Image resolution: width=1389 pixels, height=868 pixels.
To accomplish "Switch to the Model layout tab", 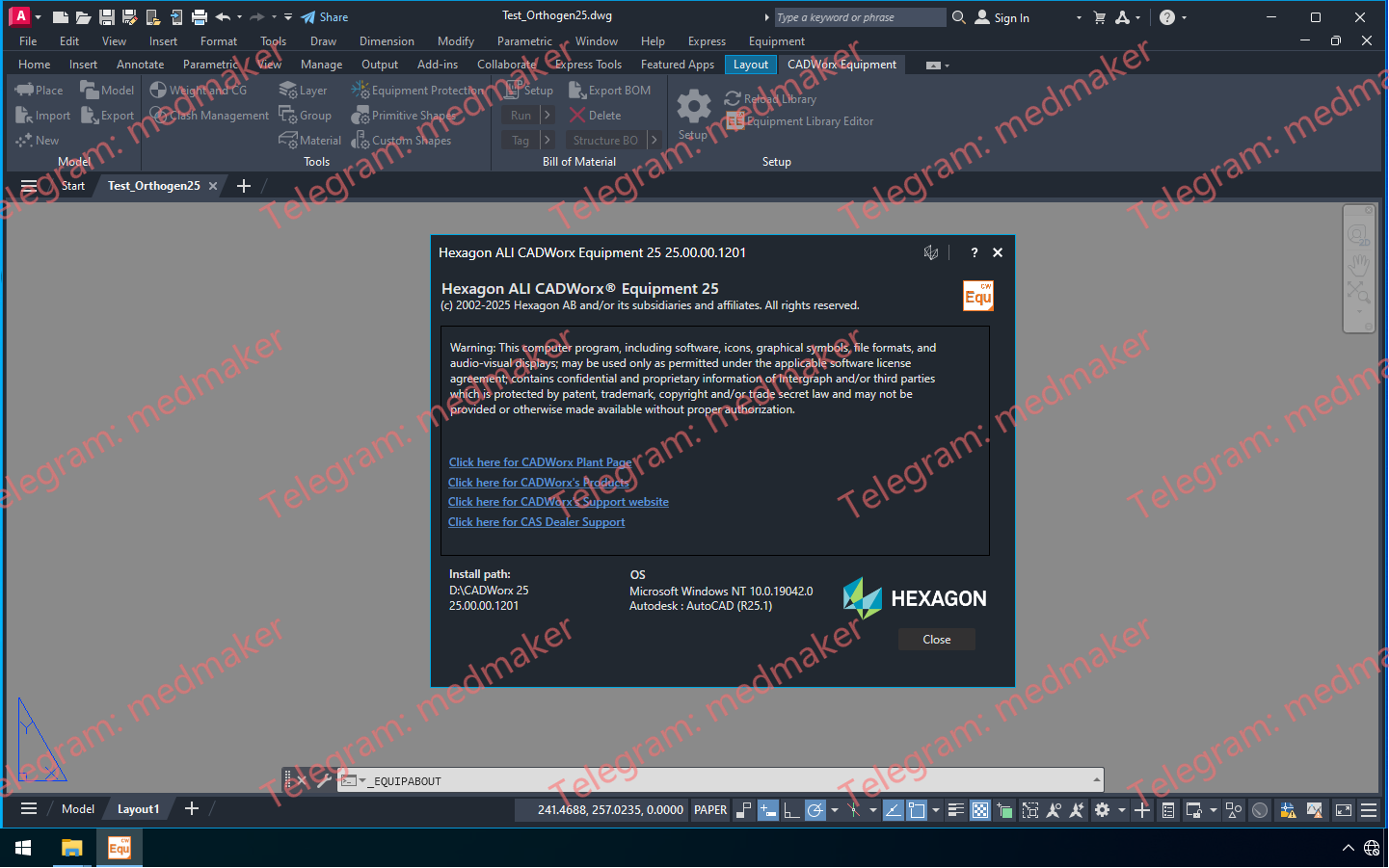I will [x=78, y=809].
